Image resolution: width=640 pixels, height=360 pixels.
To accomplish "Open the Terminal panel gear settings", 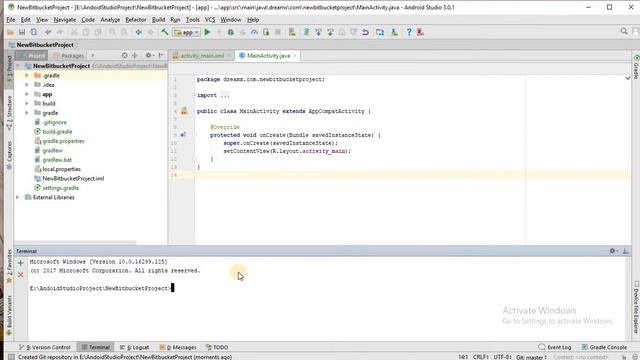I will pos(613,251).
